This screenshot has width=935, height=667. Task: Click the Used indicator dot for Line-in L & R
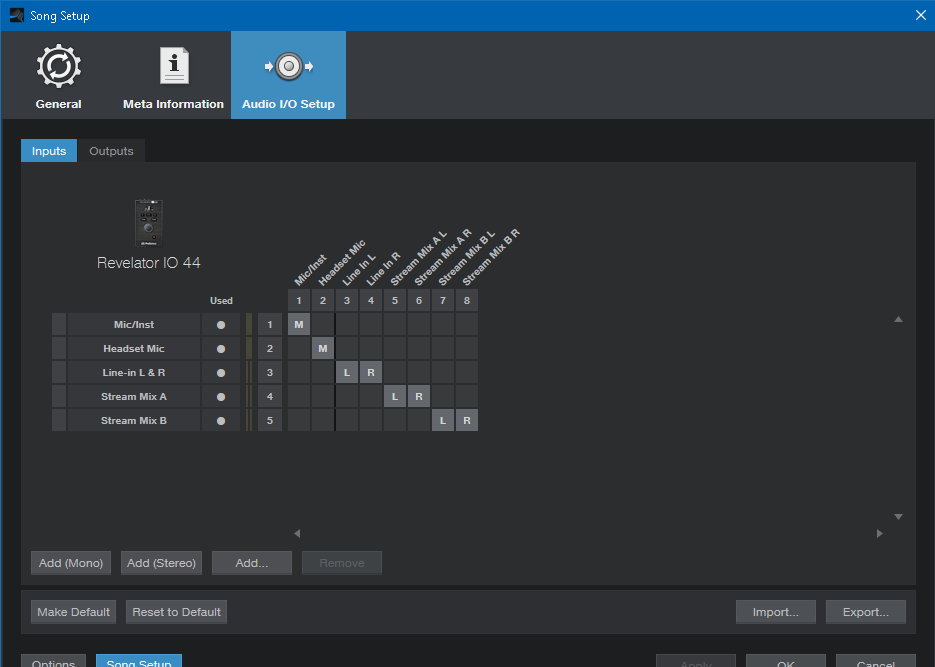221,373
